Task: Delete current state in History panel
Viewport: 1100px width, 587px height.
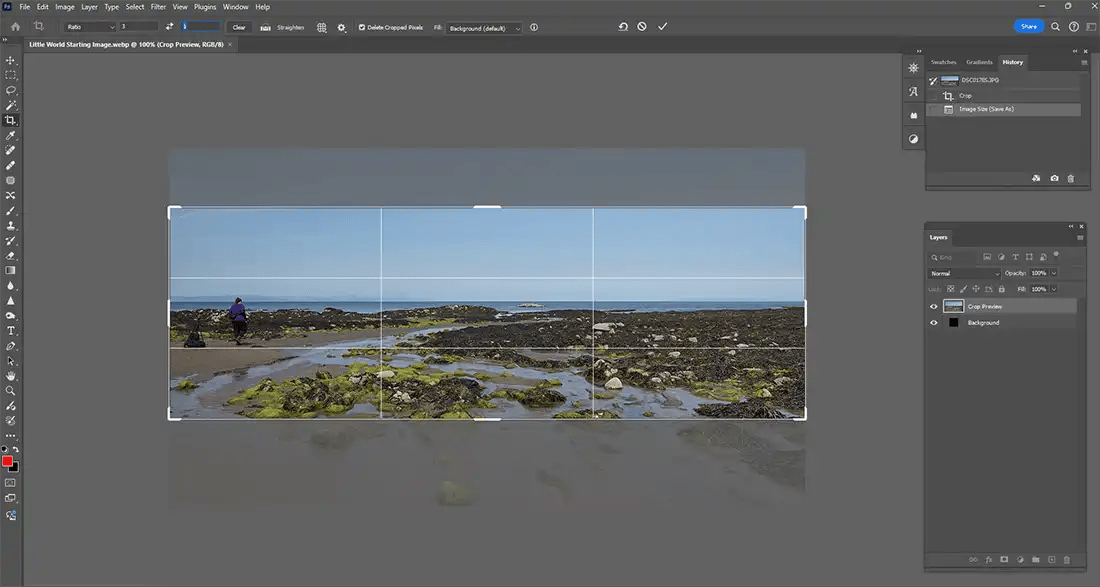Action: click(1071, 179)
